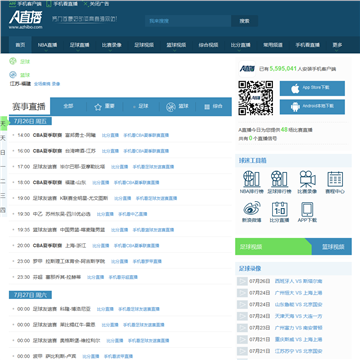The height and width of the screenshot is (360, 360).
Task: Open 比分直播 for the 17:00 足球友谊赛 match
Action: coord(119,167)
